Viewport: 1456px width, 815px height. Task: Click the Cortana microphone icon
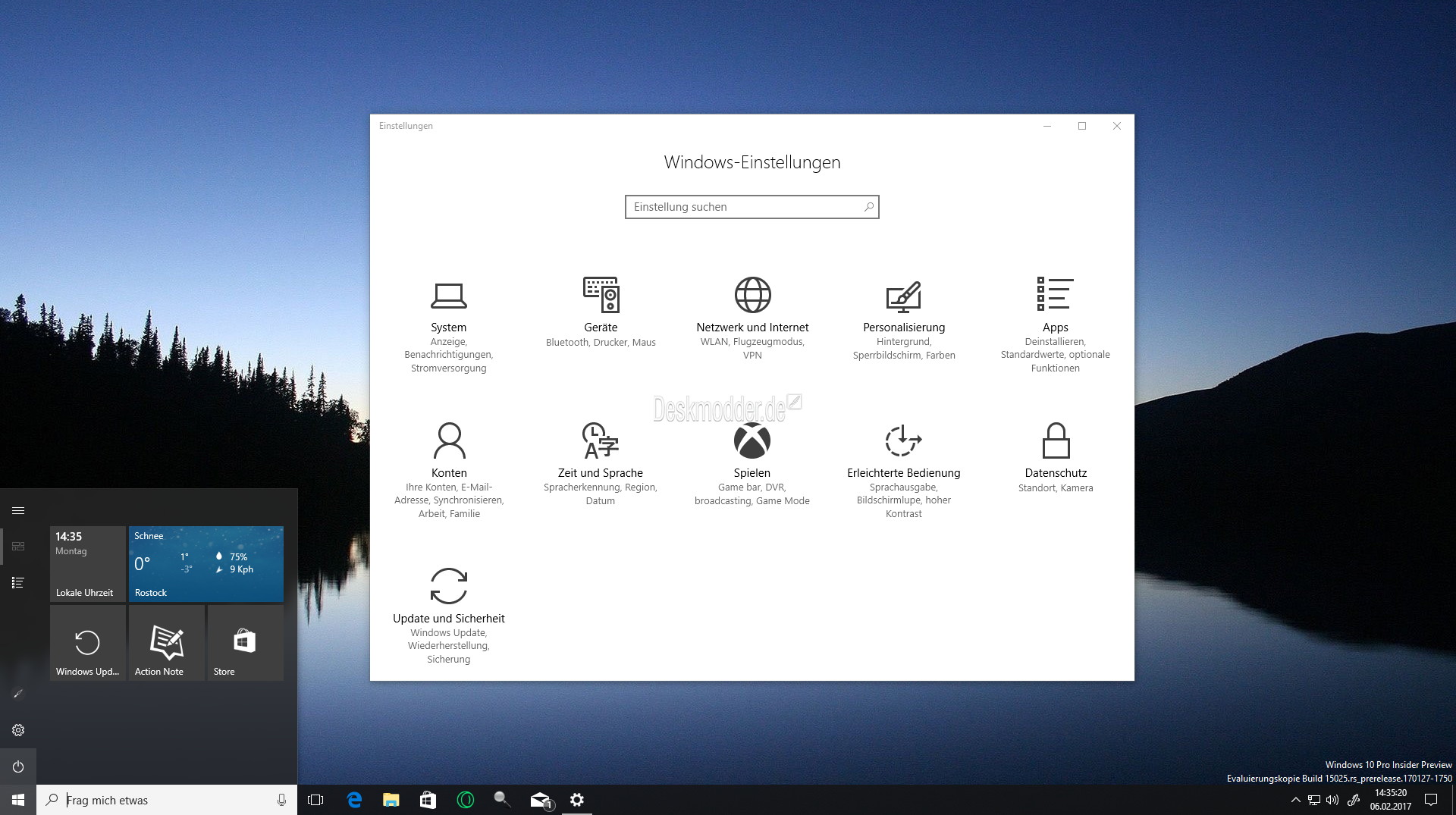tap(281, 800)
